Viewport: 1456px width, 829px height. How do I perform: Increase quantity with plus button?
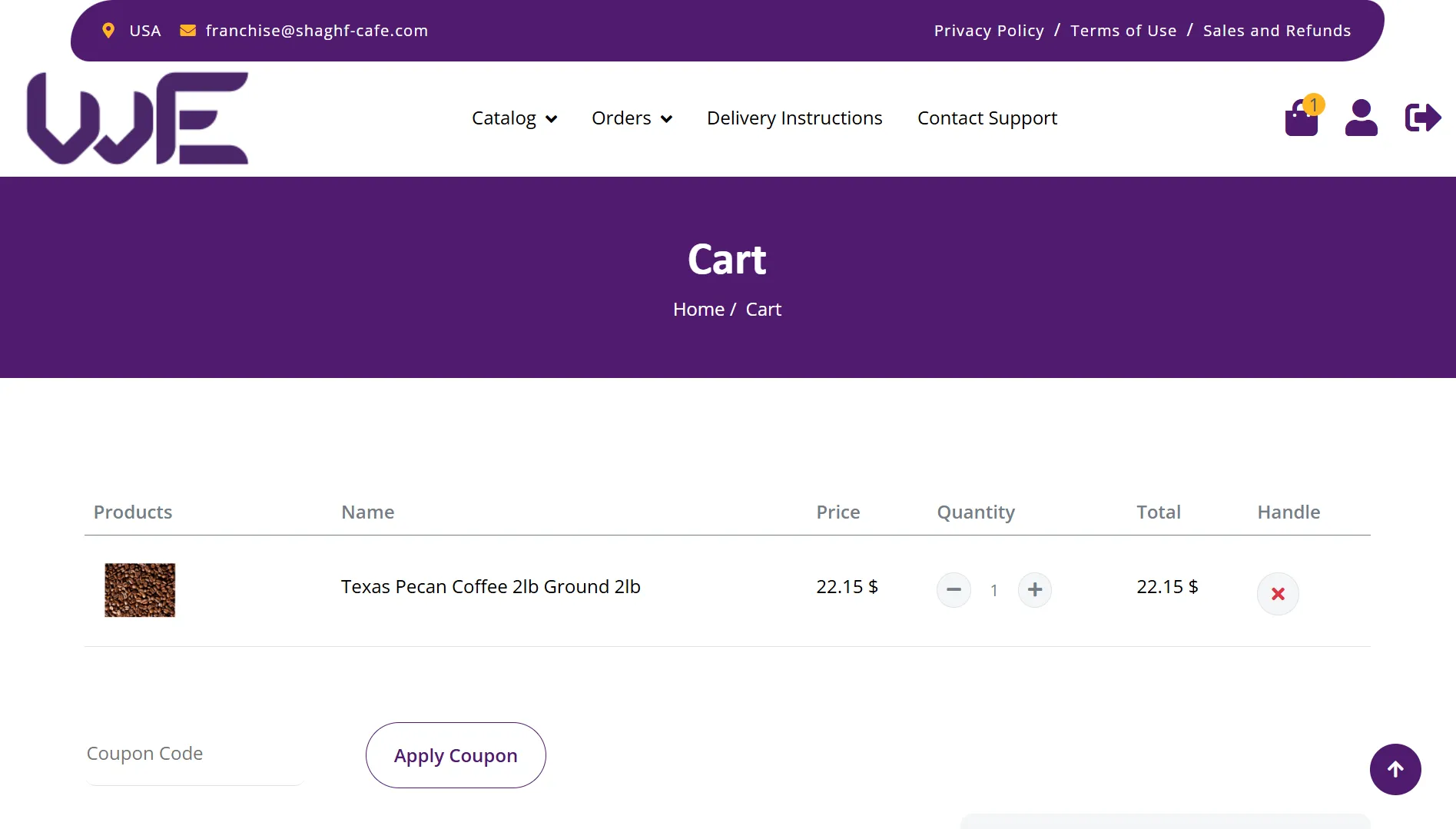click(1035, 590)
